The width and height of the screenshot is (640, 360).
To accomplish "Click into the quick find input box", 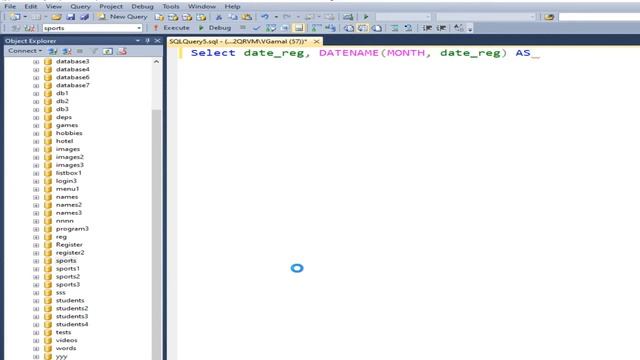I will [599, 17].
